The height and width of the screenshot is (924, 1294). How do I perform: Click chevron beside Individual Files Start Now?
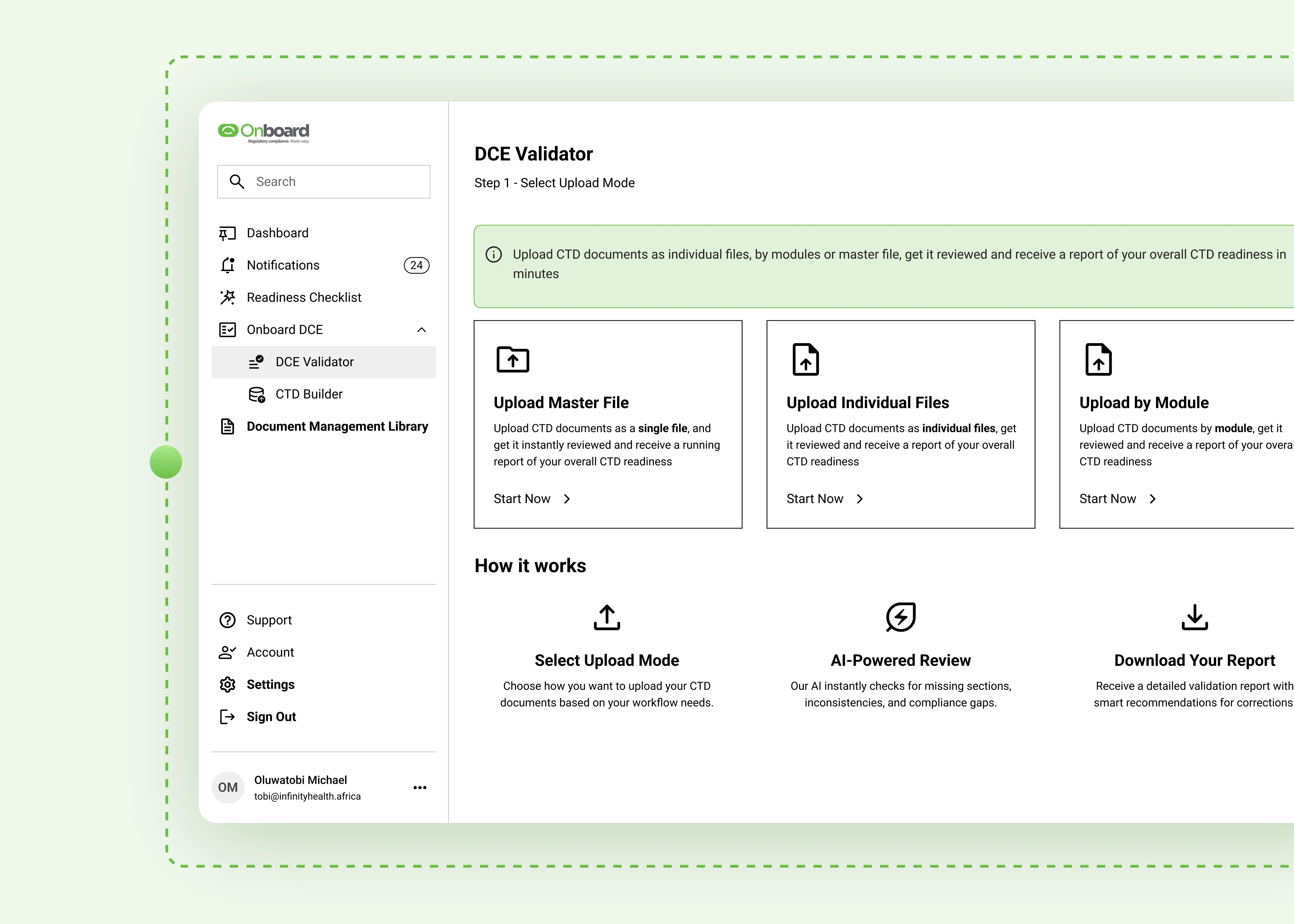[860, 499]
